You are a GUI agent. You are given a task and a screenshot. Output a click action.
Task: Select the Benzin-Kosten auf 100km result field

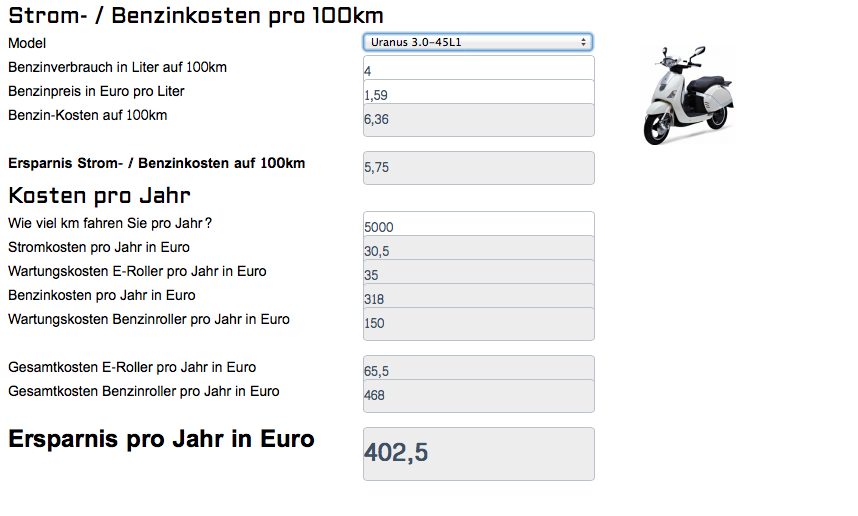478,119
